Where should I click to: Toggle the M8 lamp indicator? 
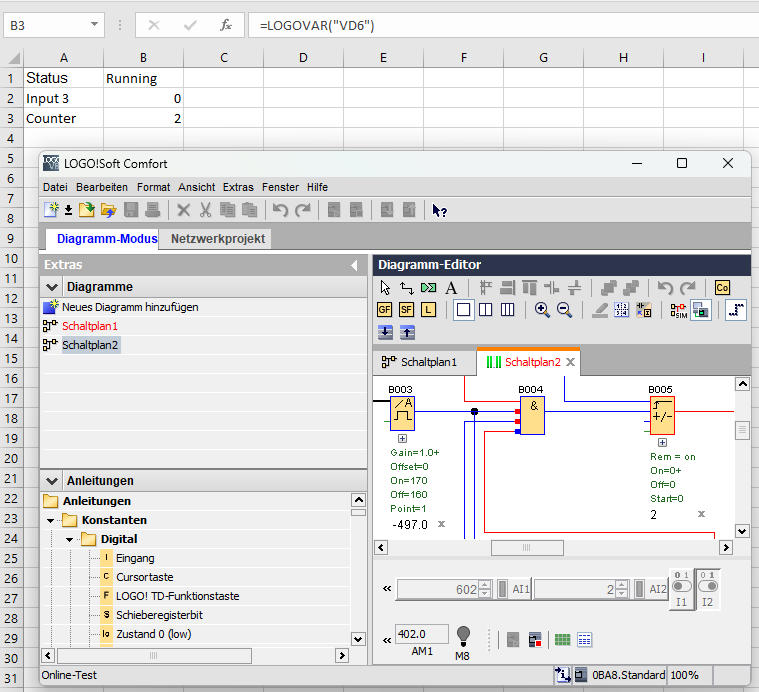(x=463, y=635)
